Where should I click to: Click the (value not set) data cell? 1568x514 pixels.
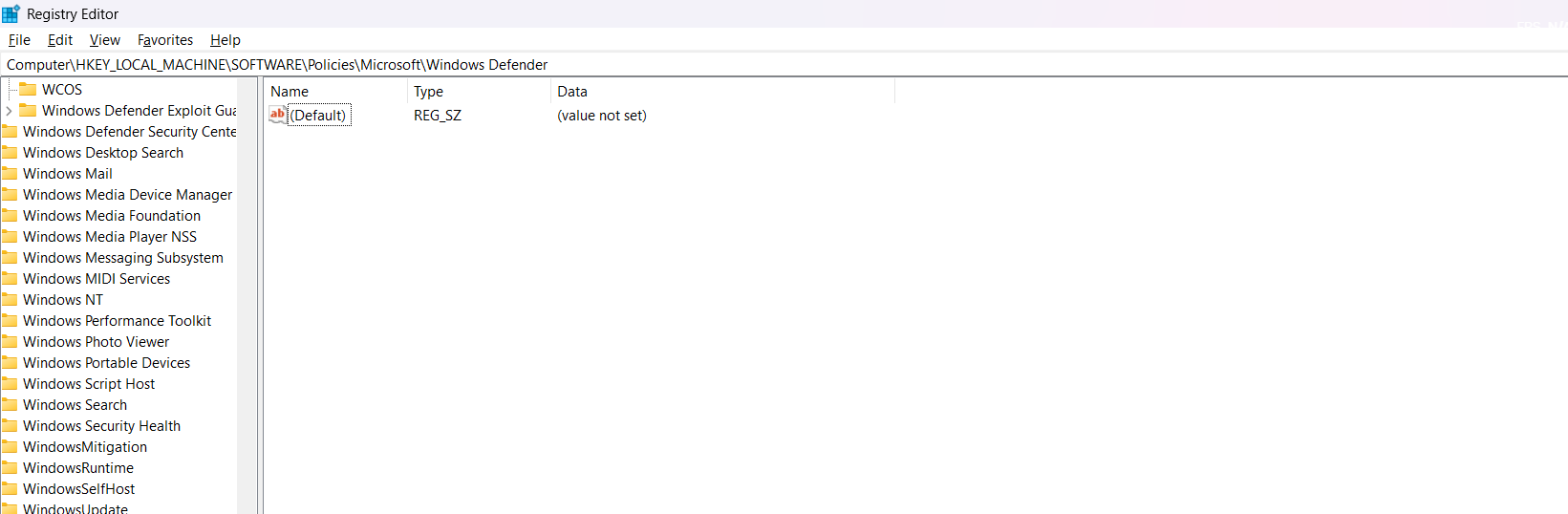[602, 116]
